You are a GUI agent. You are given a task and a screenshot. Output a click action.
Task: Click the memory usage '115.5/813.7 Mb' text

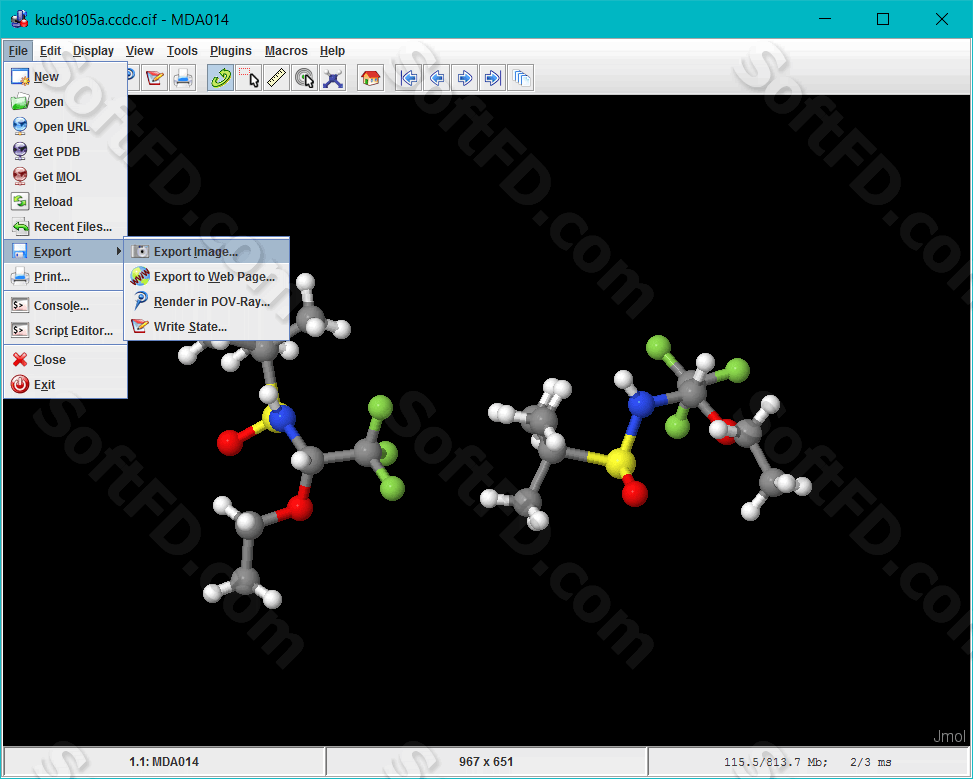coord(775,762)
